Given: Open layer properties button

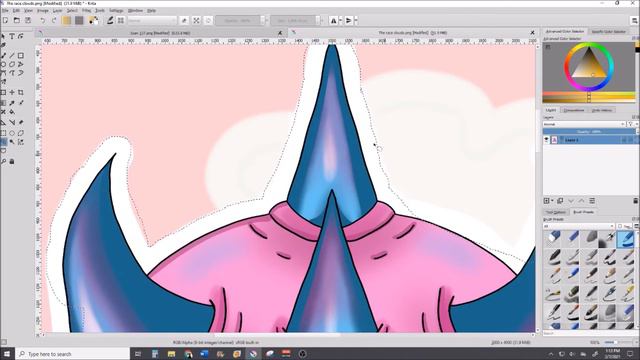Looking at the screenshot, I should (592, 201).
